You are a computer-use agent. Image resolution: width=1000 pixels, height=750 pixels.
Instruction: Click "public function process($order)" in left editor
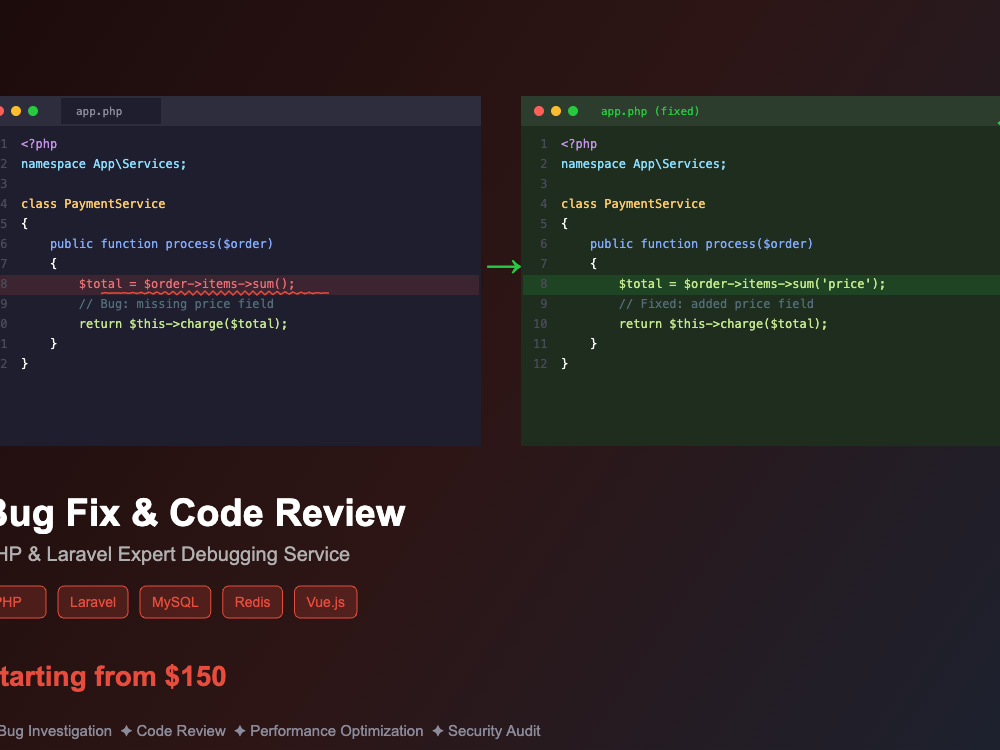(161, 244)
